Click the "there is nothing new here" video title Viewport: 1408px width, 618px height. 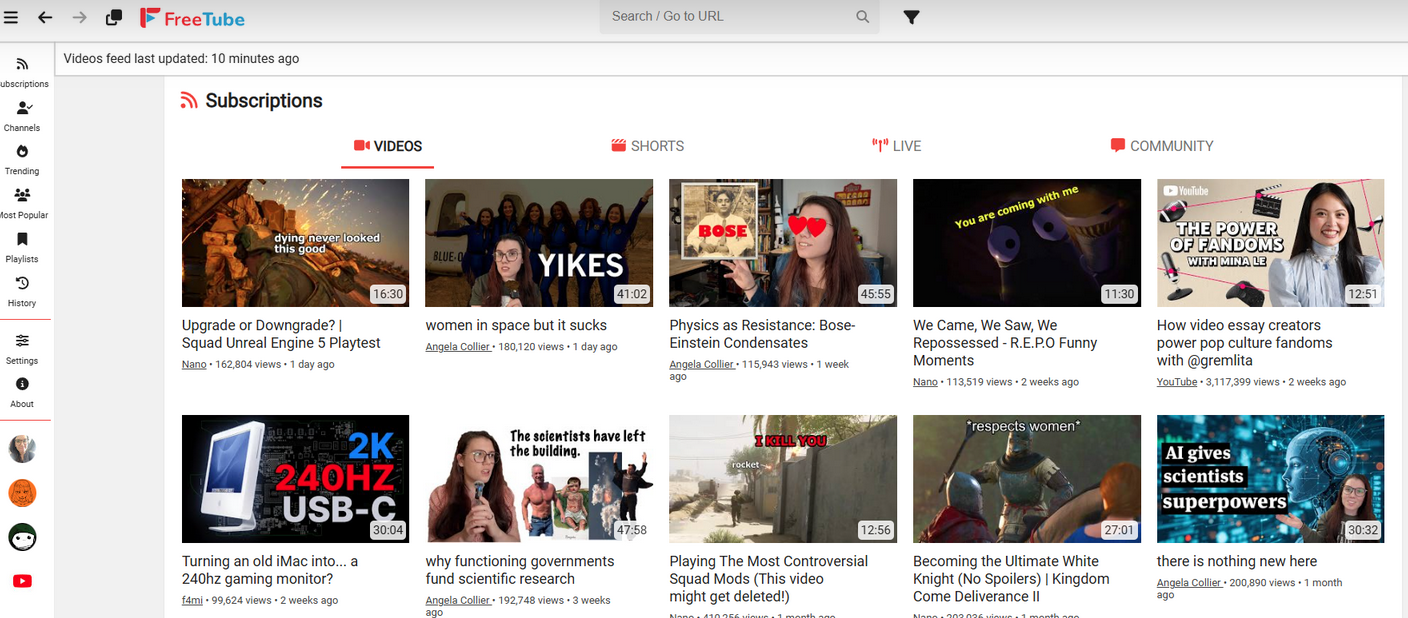click(1236, 561)
